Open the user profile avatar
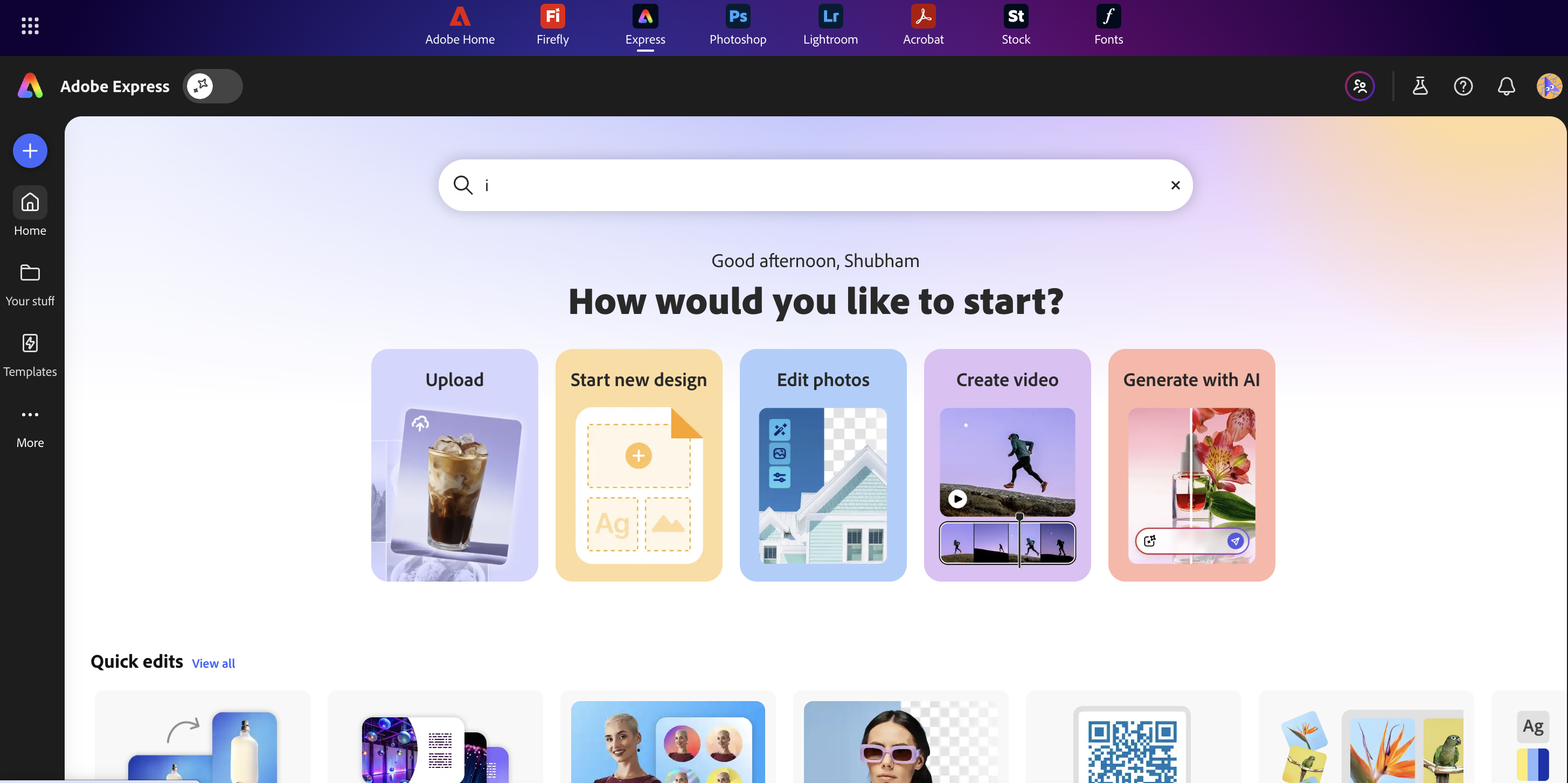 1549,86
